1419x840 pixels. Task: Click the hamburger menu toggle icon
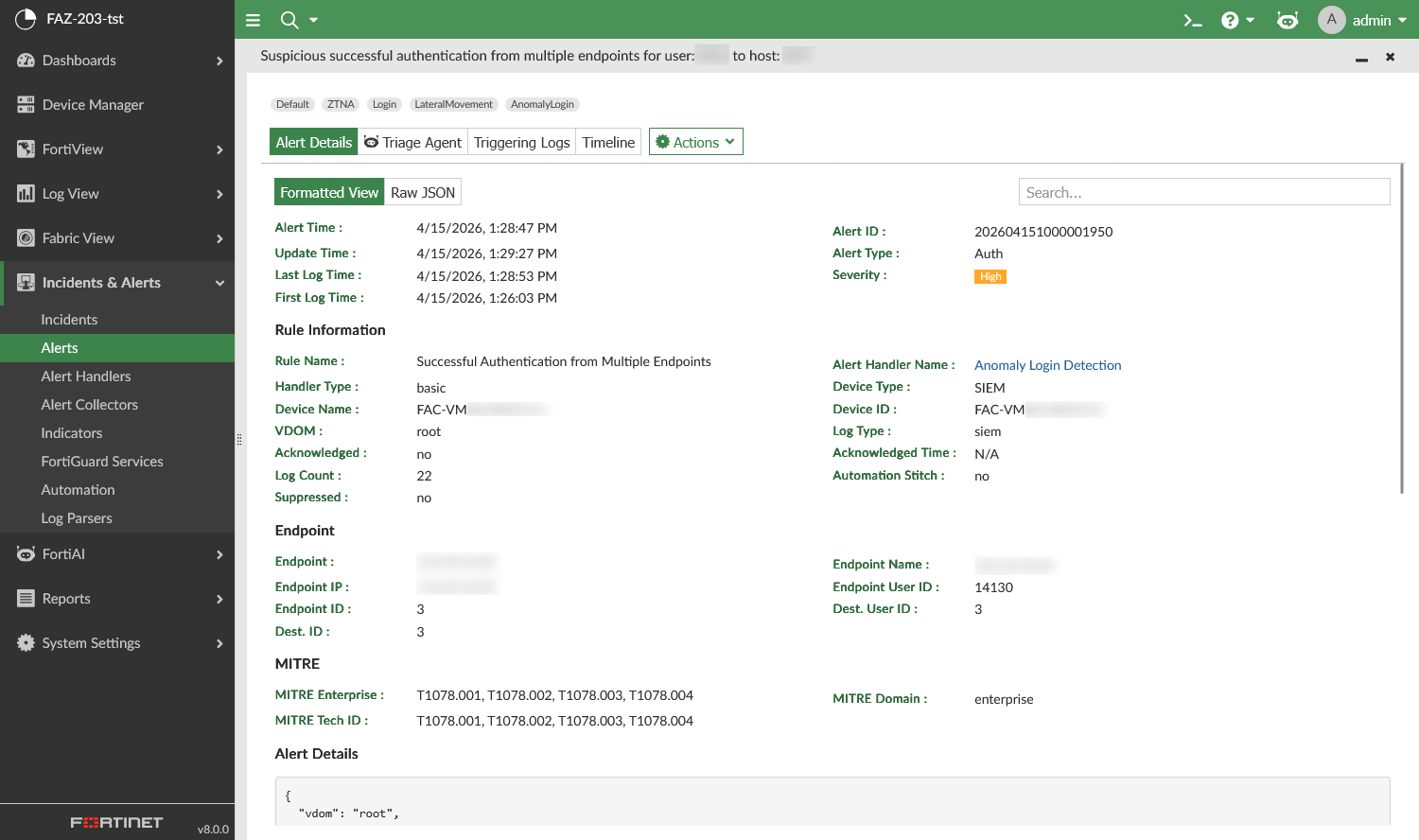point(253,20)
